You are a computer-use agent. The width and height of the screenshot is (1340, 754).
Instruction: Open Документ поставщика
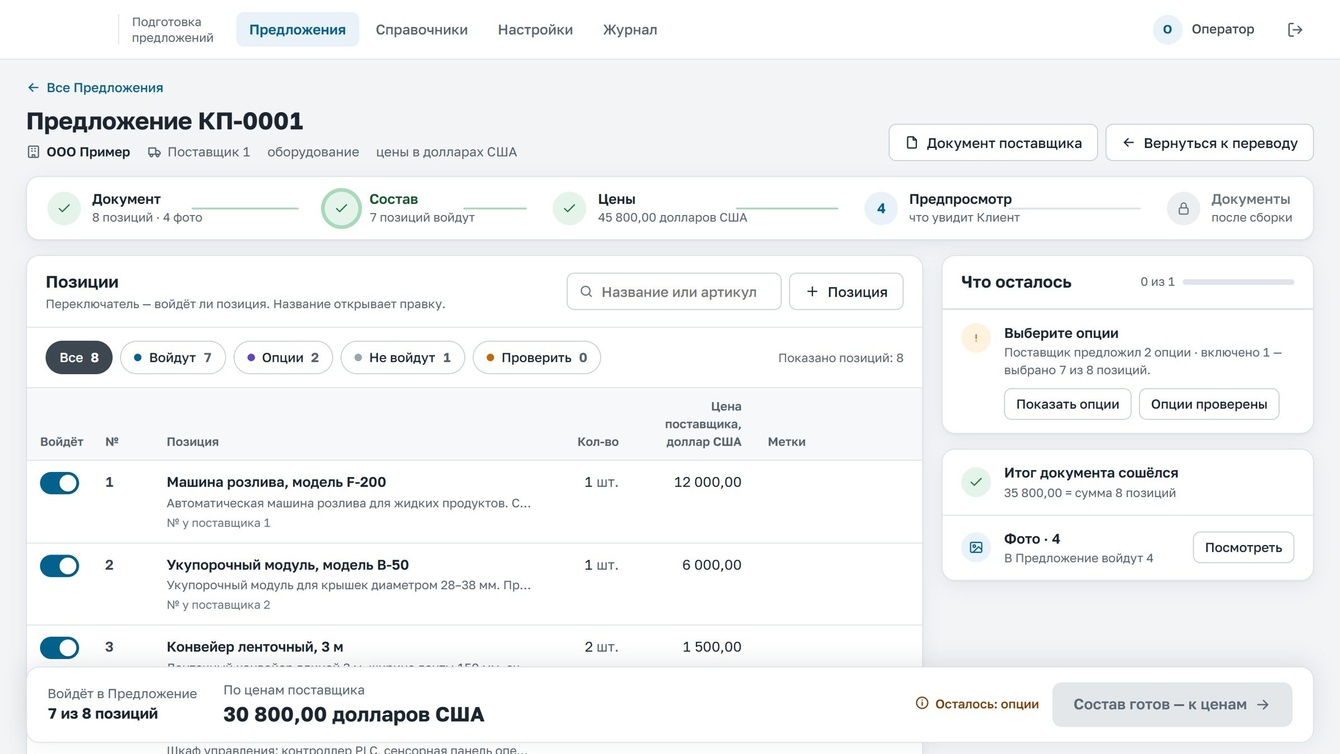click(993, 143)
